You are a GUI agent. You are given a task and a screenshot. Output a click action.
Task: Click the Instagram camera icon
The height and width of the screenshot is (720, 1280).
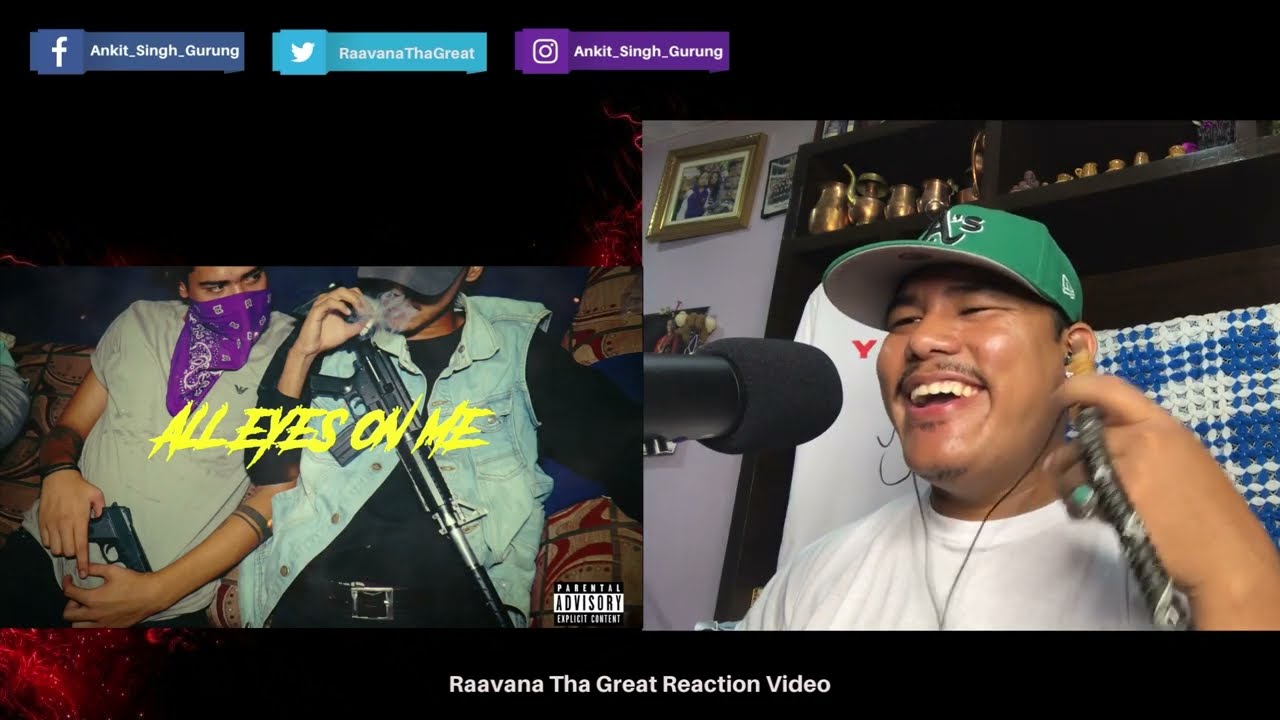(545, 52)
